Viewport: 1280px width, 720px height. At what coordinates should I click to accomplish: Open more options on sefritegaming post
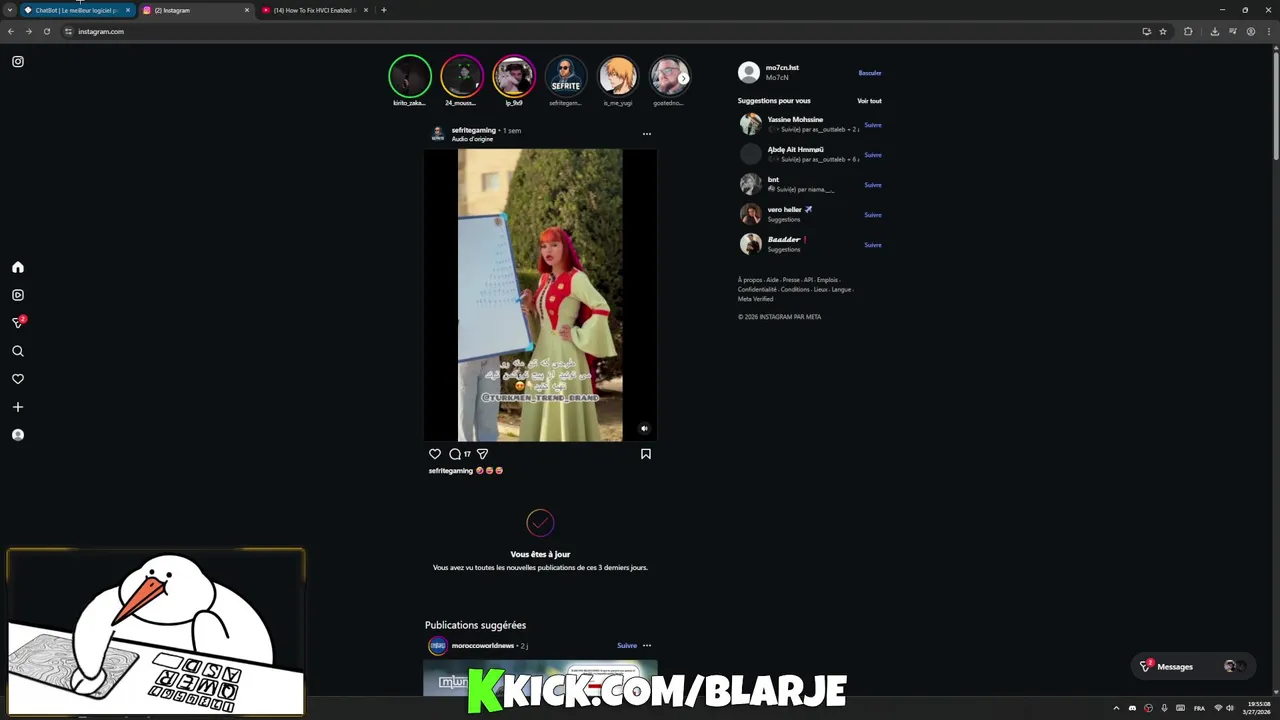647,134
